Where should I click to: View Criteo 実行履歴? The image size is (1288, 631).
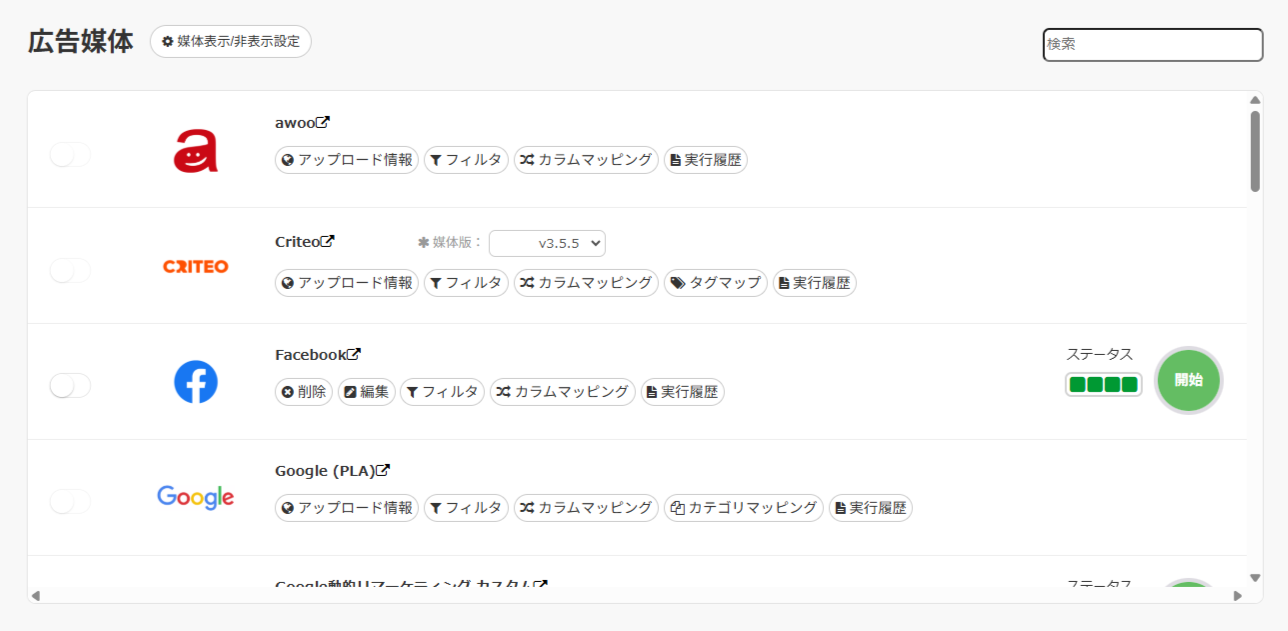point(815,283)
